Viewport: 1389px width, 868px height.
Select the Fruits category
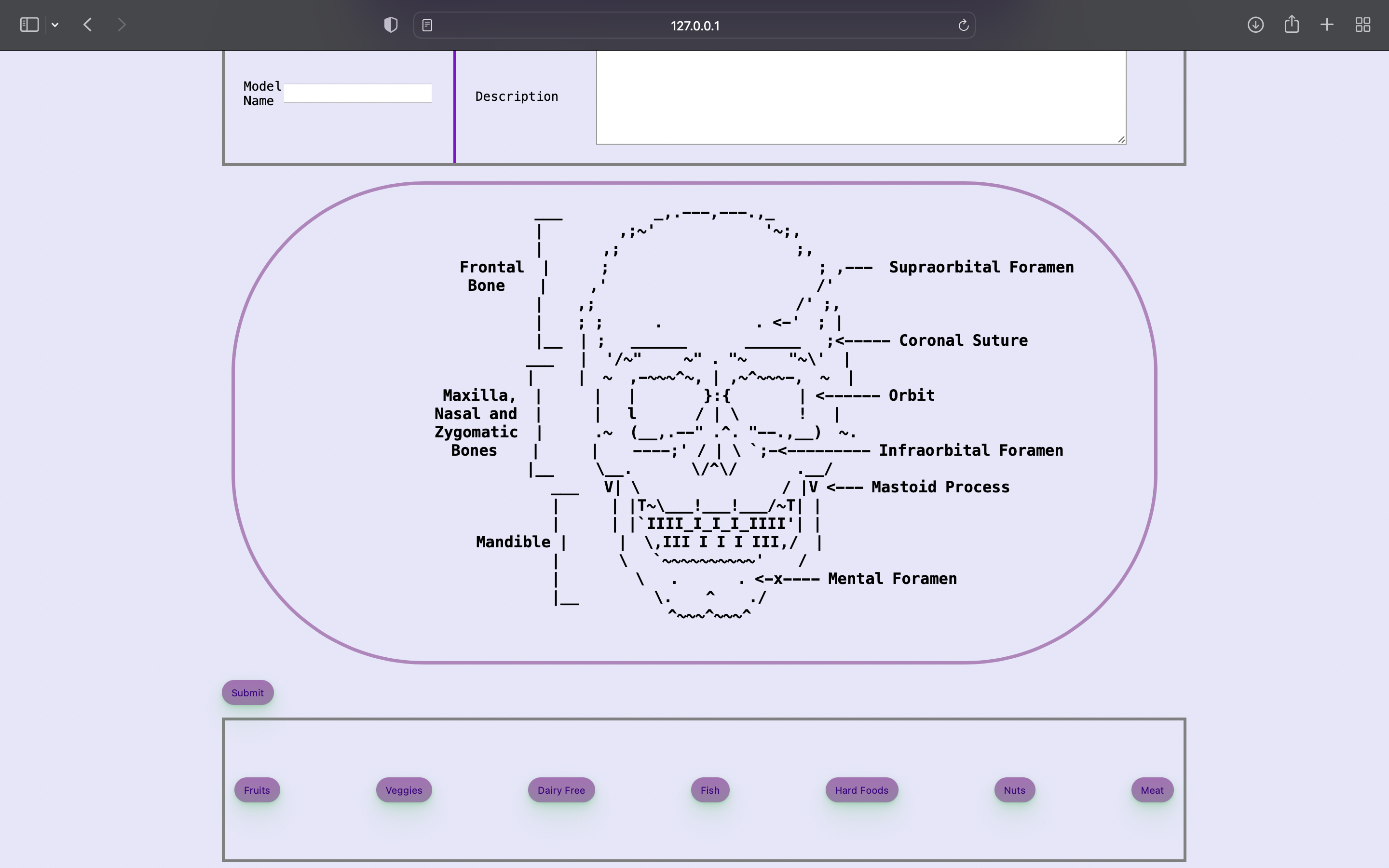256,790
